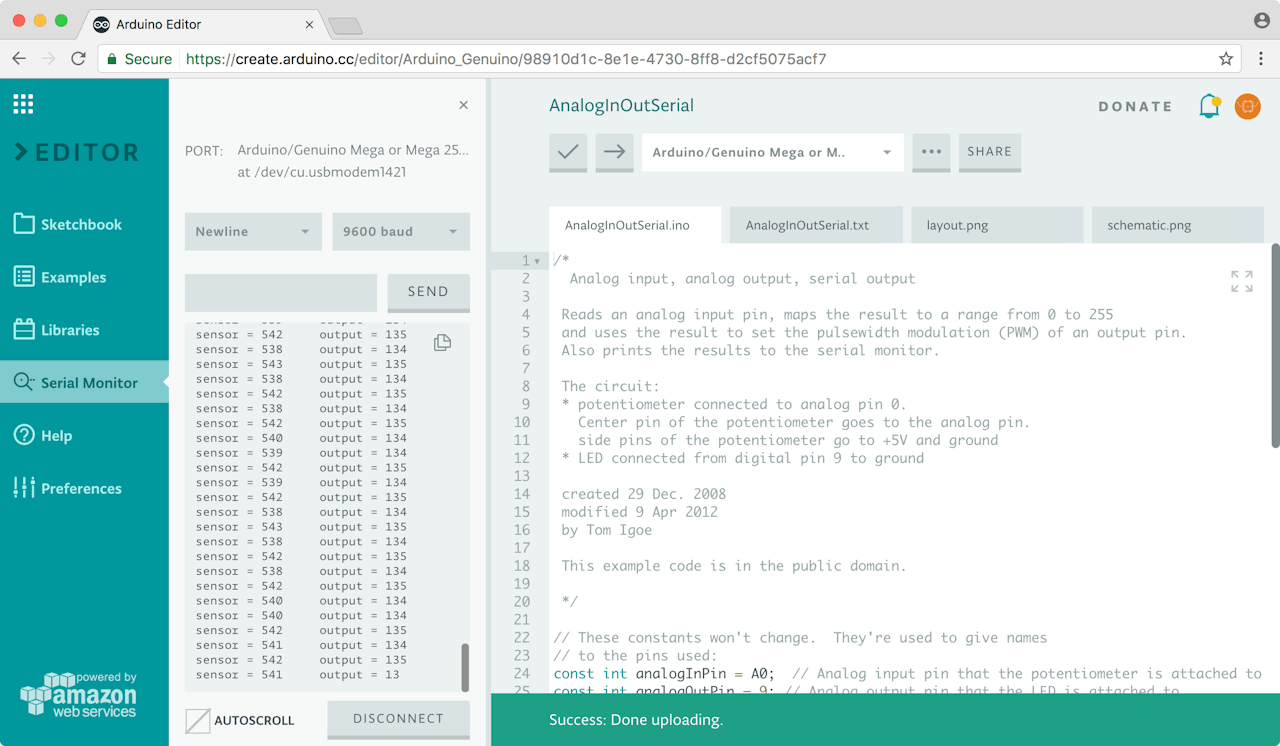This screenshot has width=1280, height=746.
Task: Click the notification bell icon
Action: tap(1209, 106)
